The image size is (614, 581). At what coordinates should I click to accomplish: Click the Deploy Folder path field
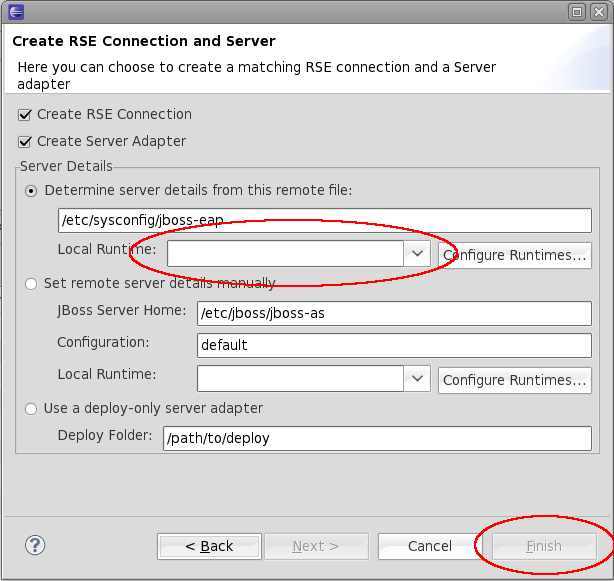(377, 438)
